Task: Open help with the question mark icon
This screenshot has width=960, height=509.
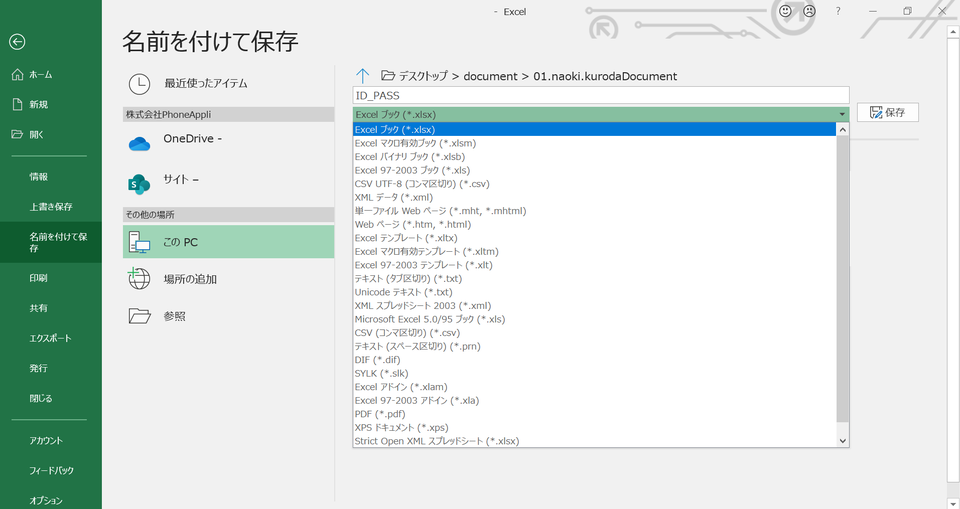Action: [x=838, y=11]
